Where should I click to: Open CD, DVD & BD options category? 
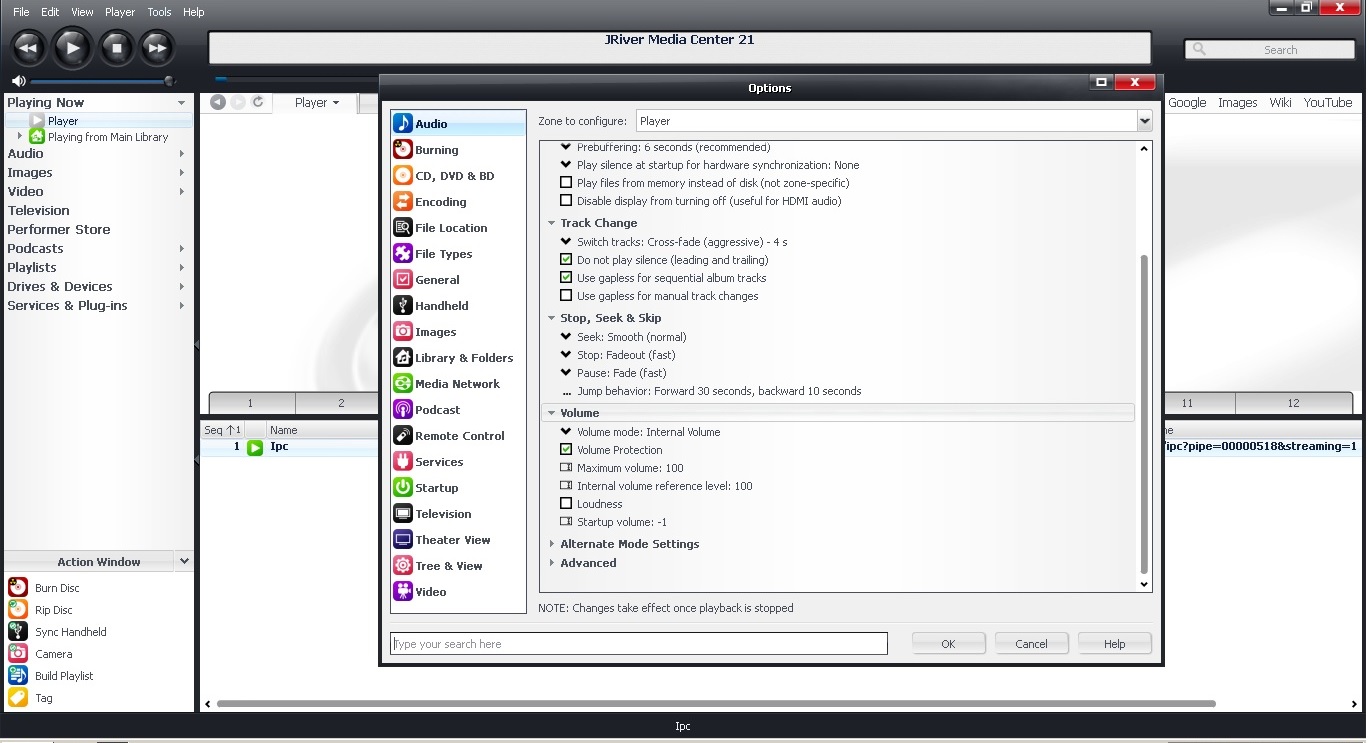pyautogui.click(x=458, y=176)
